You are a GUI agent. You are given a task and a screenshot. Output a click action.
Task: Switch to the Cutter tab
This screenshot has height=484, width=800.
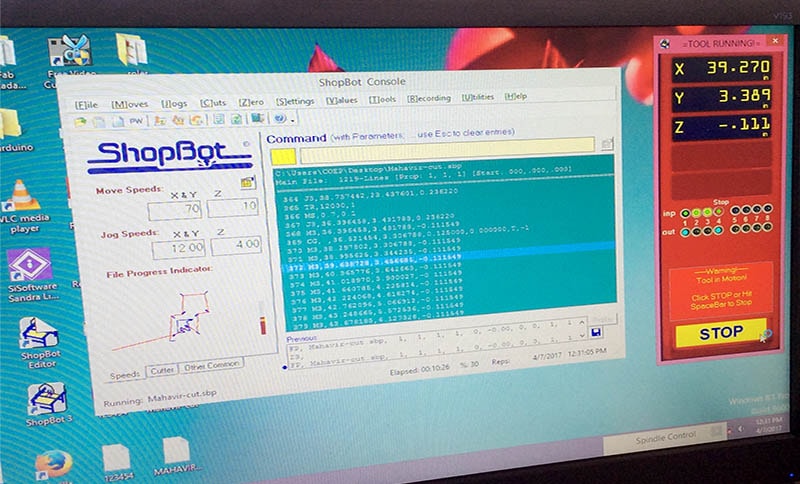[162, 370]
